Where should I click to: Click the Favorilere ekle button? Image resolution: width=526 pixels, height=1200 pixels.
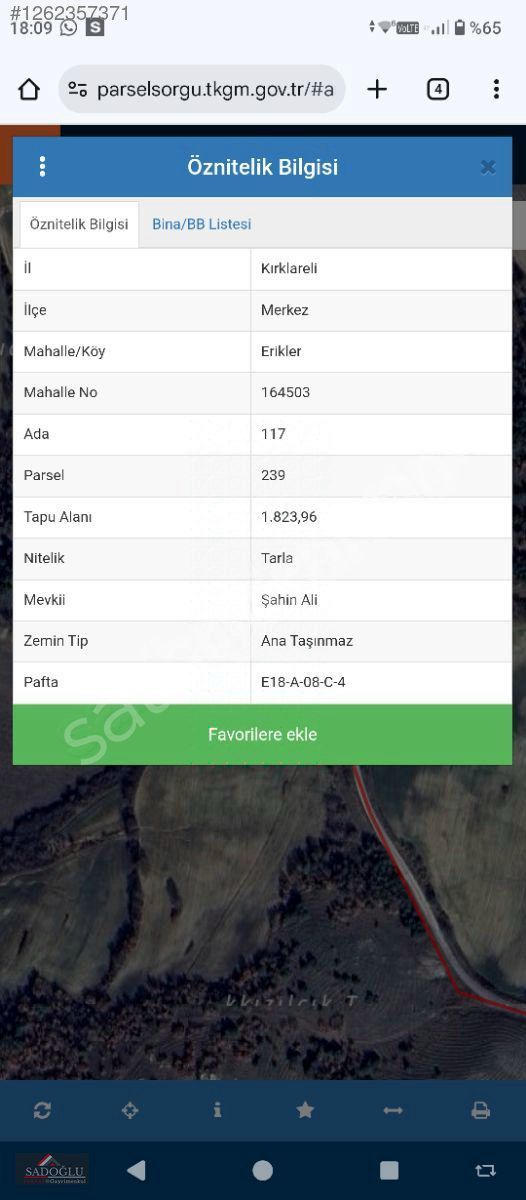262,734
